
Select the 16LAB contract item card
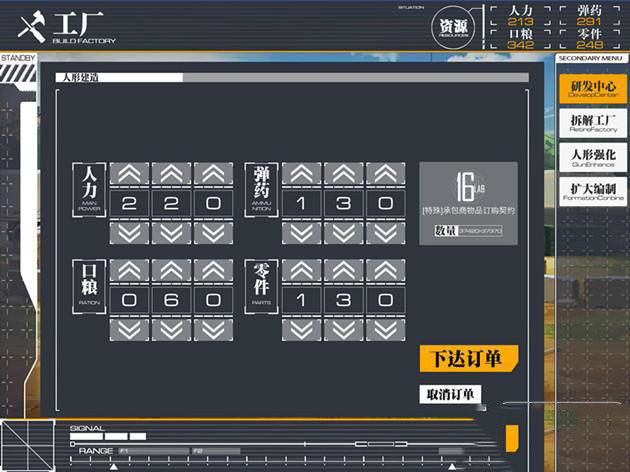(468, 202)
